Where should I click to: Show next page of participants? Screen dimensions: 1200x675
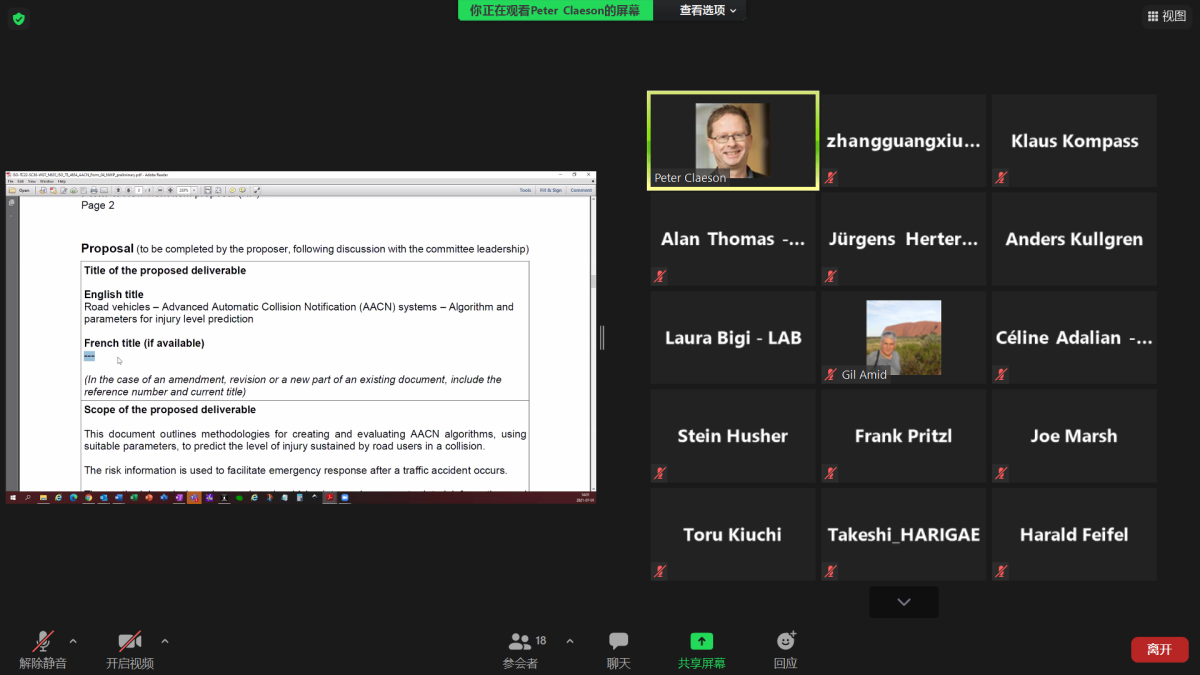[x=903, y=602]
